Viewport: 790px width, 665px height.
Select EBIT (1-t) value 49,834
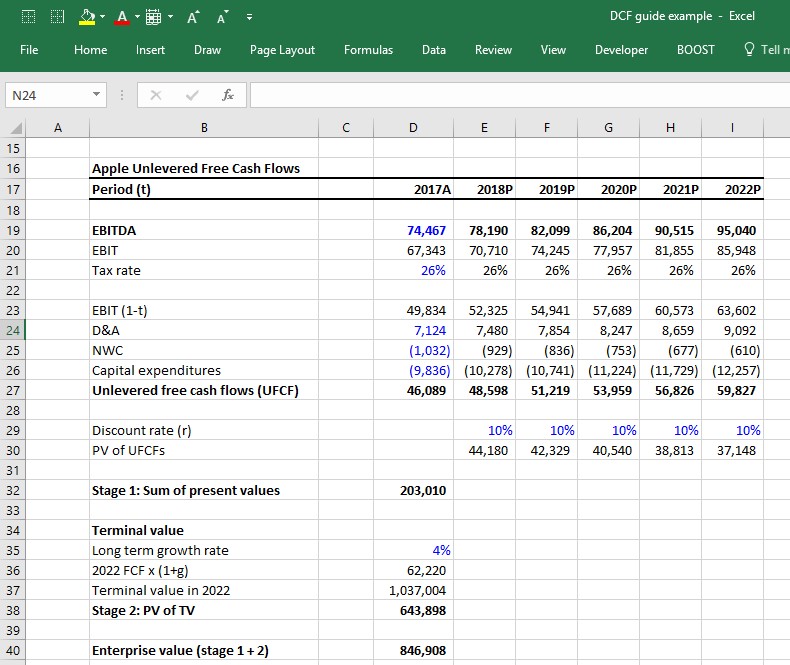pyautogui.click(x=413, y=310)
